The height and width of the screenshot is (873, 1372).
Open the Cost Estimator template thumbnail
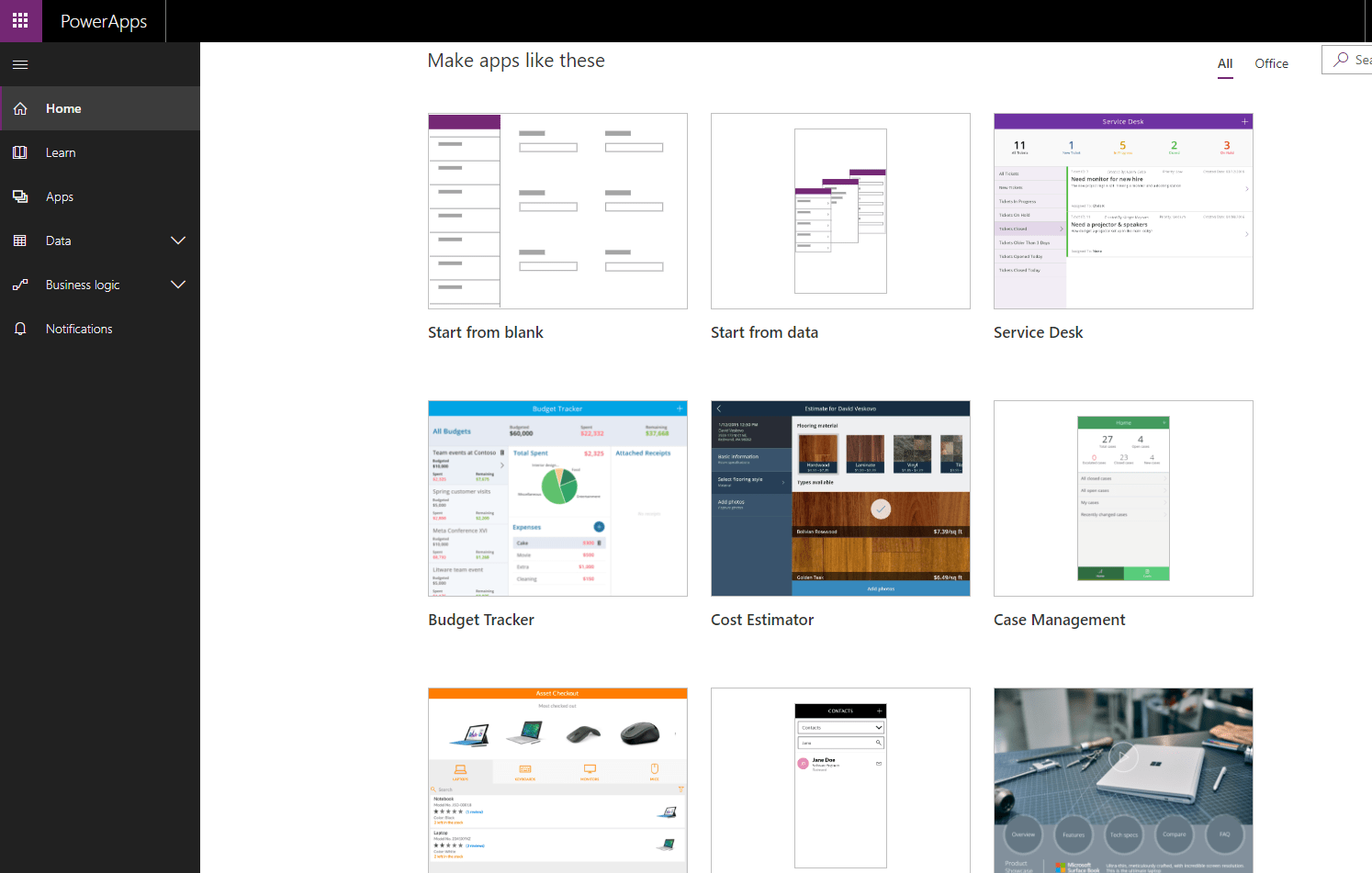click(840, 498)
